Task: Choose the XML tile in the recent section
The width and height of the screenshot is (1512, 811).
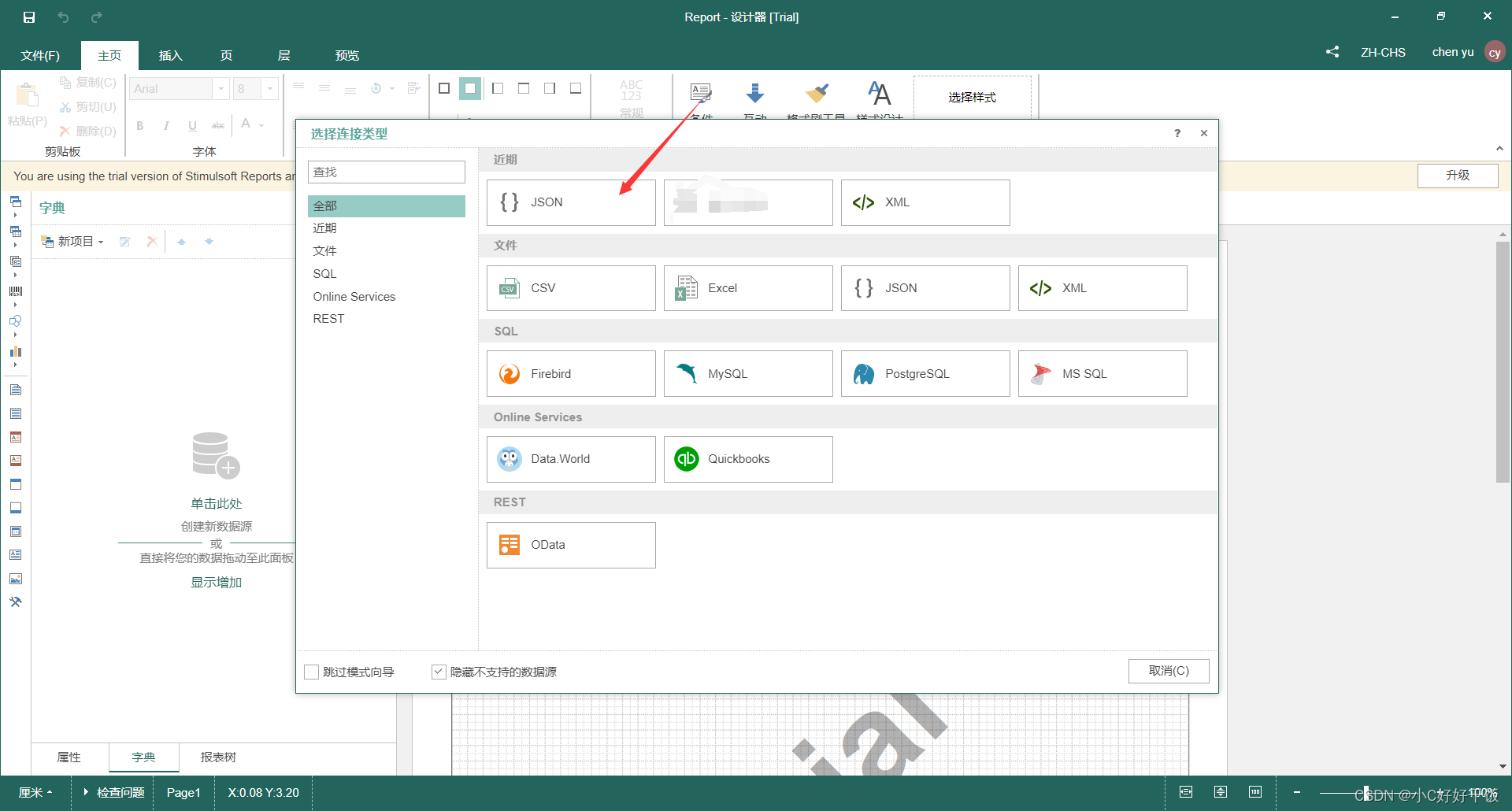Action: click(925, 202)
